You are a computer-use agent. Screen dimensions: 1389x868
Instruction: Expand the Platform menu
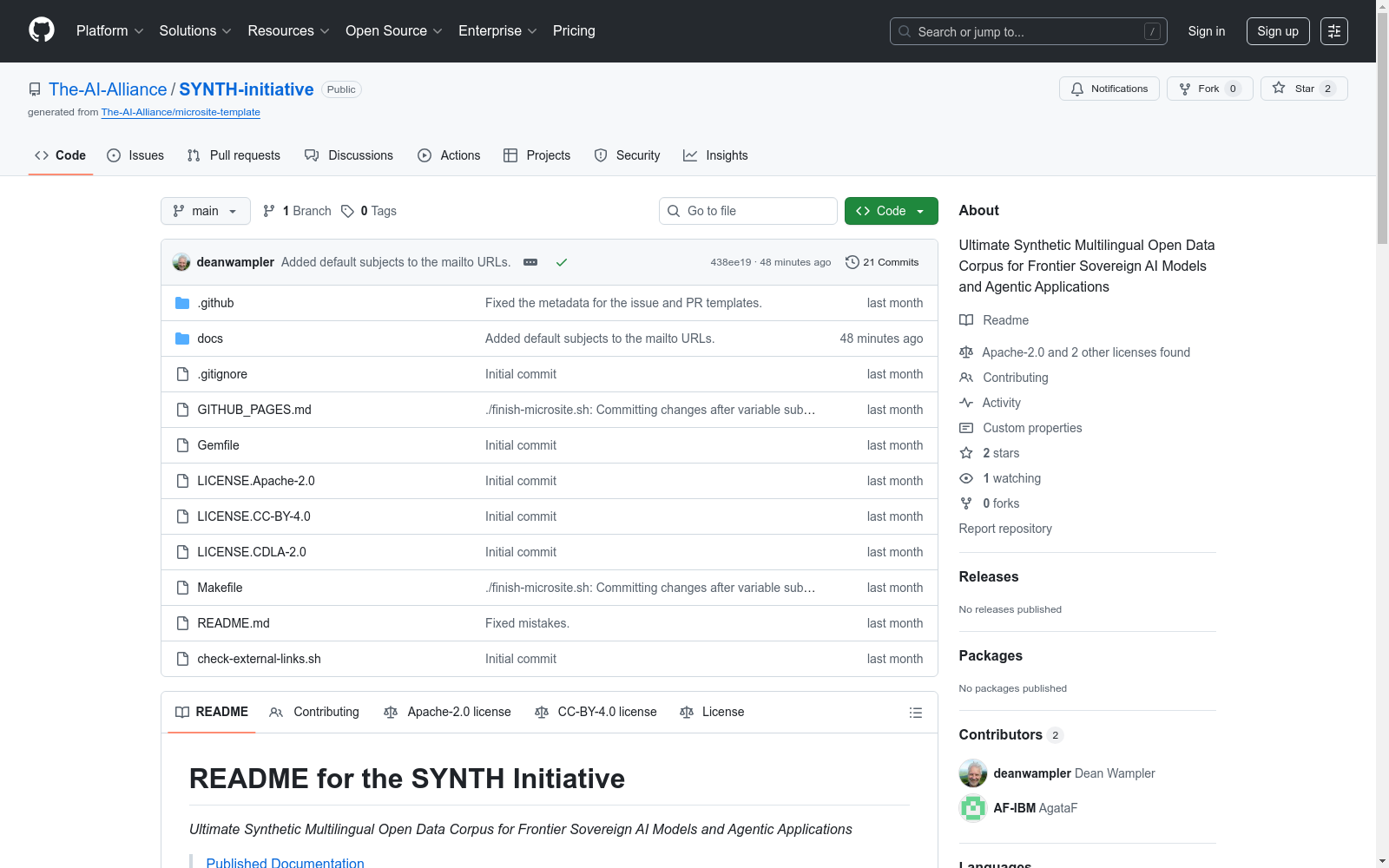110,31
